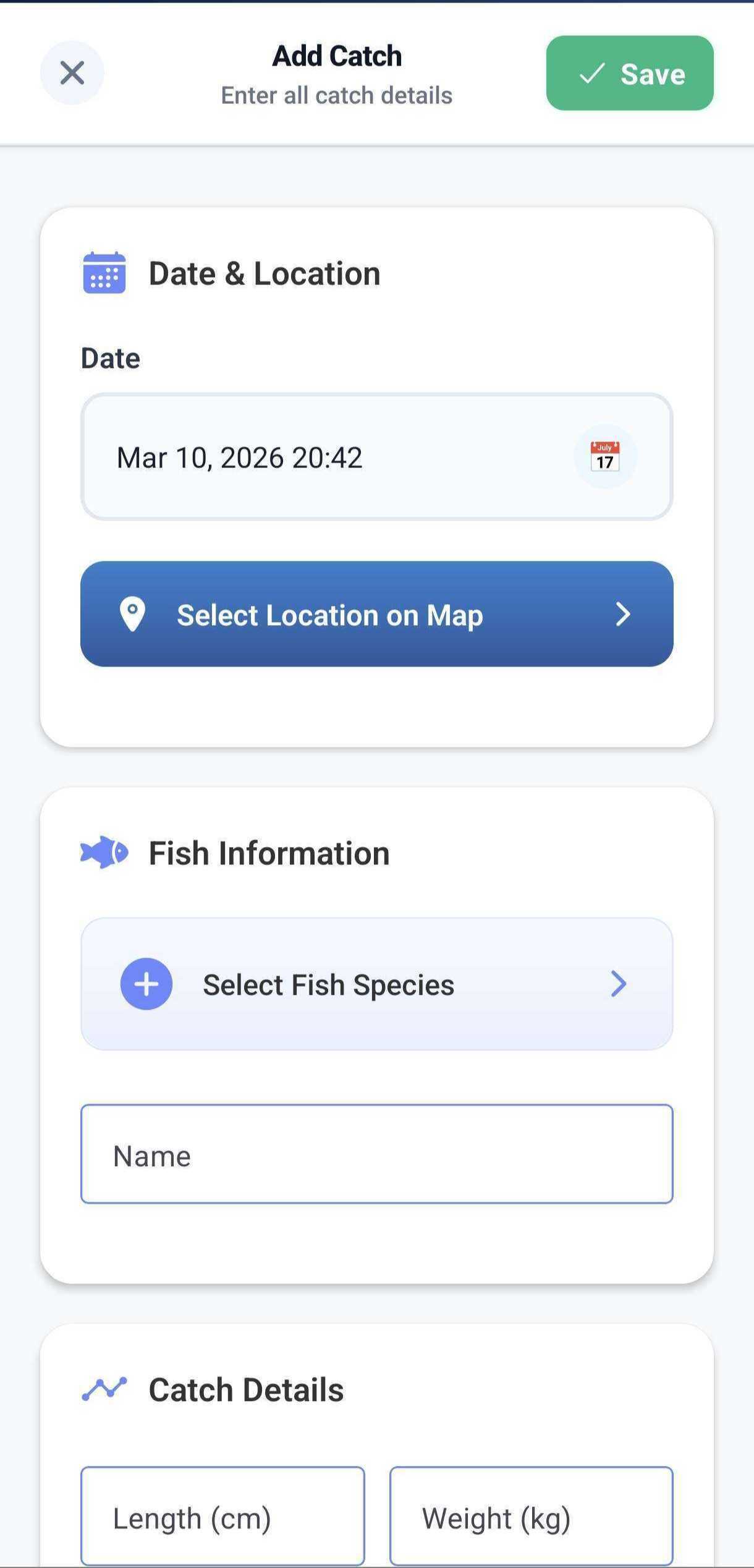Open Select Fish Species
This screenshot has width=754, height=1568.
(328, 984)
